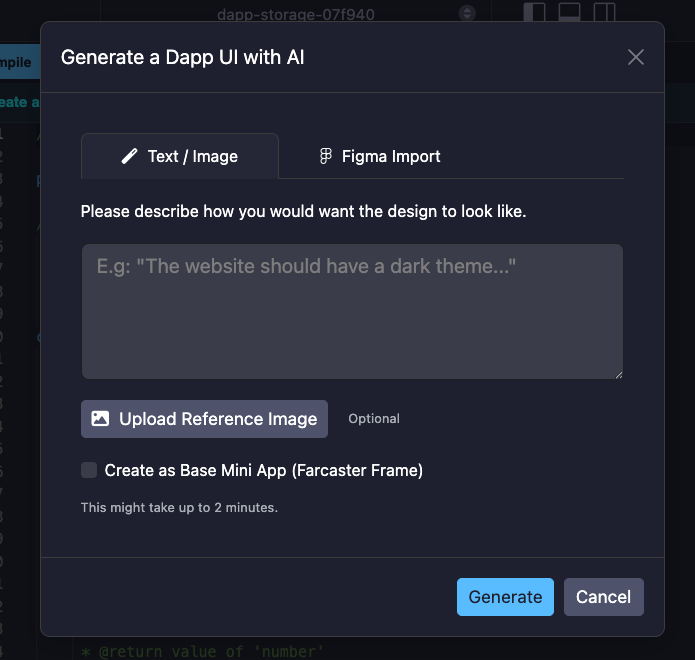The image size is (695, 660).
Task: Cancel the dialog
Action: [x=603, y=597]
